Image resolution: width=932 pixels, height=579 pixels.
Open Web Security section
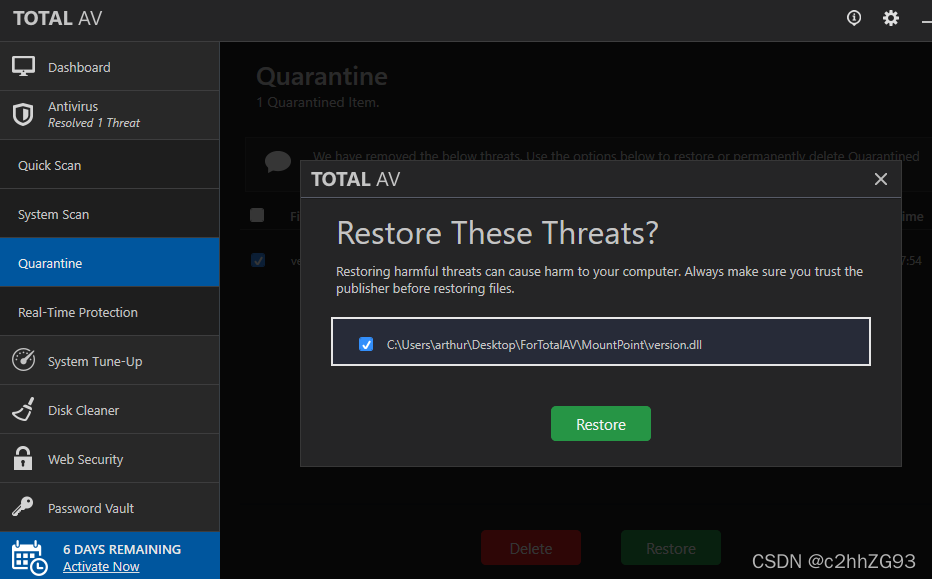[109, 458]
